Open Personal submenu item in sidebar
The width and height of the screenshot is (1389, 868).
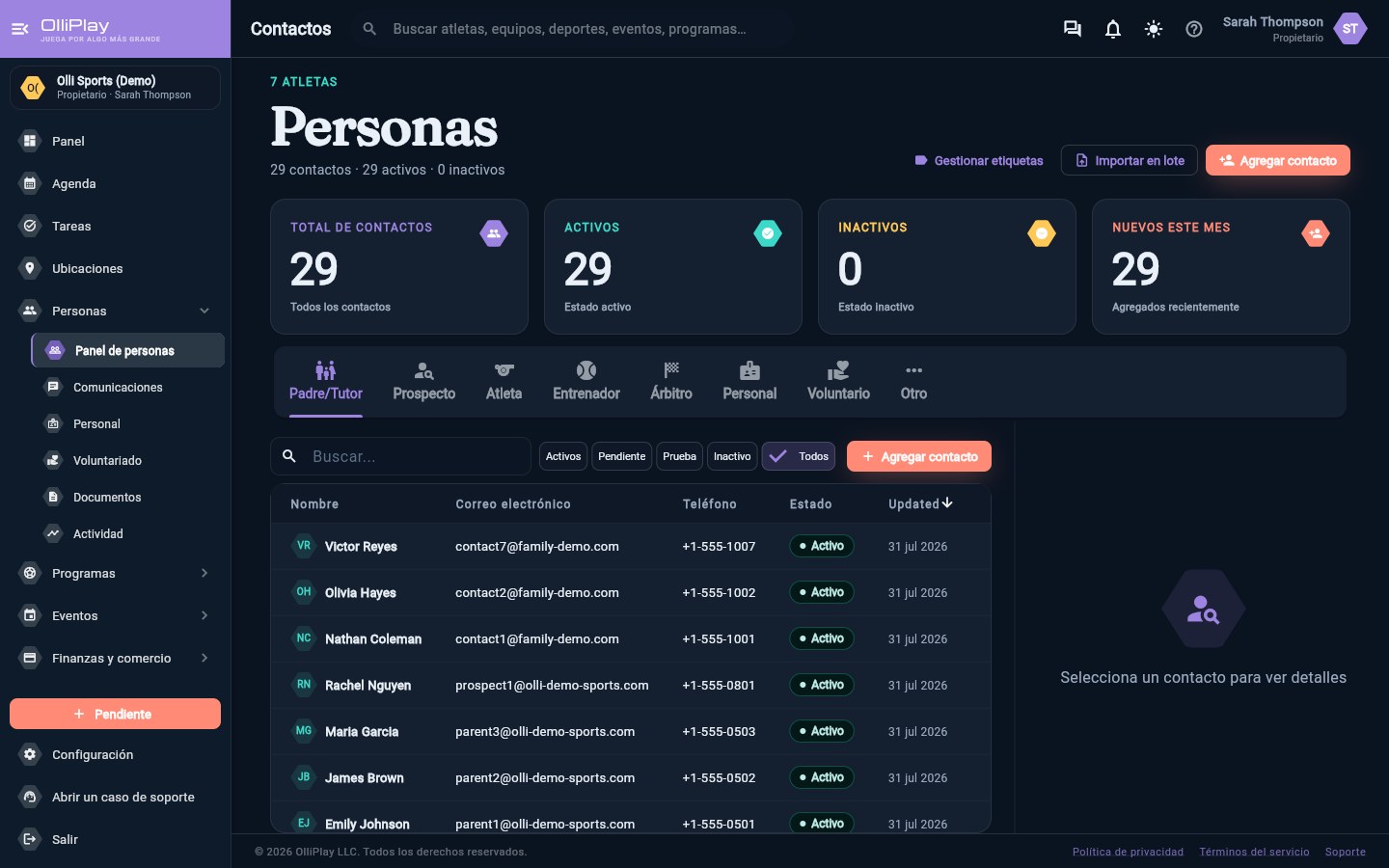[x=127, y=423]
